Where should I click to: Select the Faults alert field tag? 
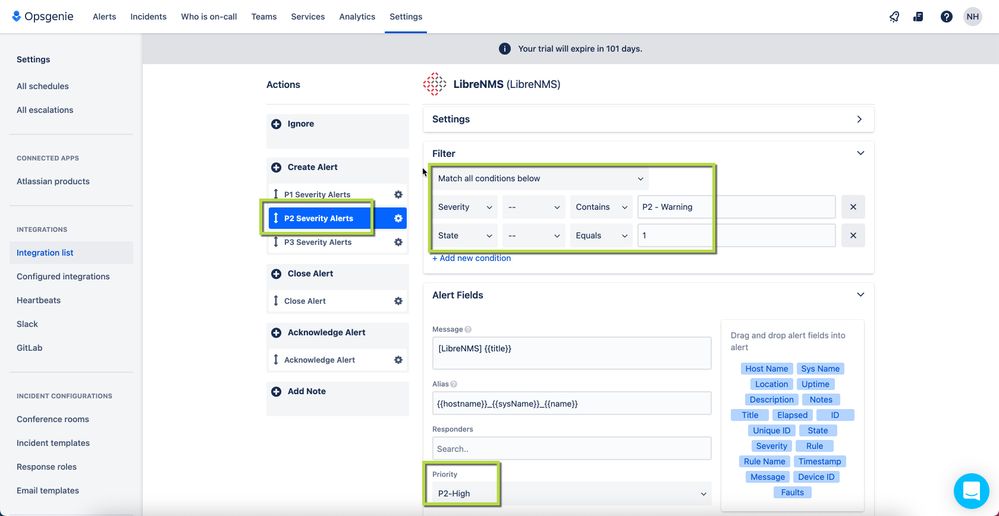click(x=793, y=492)
